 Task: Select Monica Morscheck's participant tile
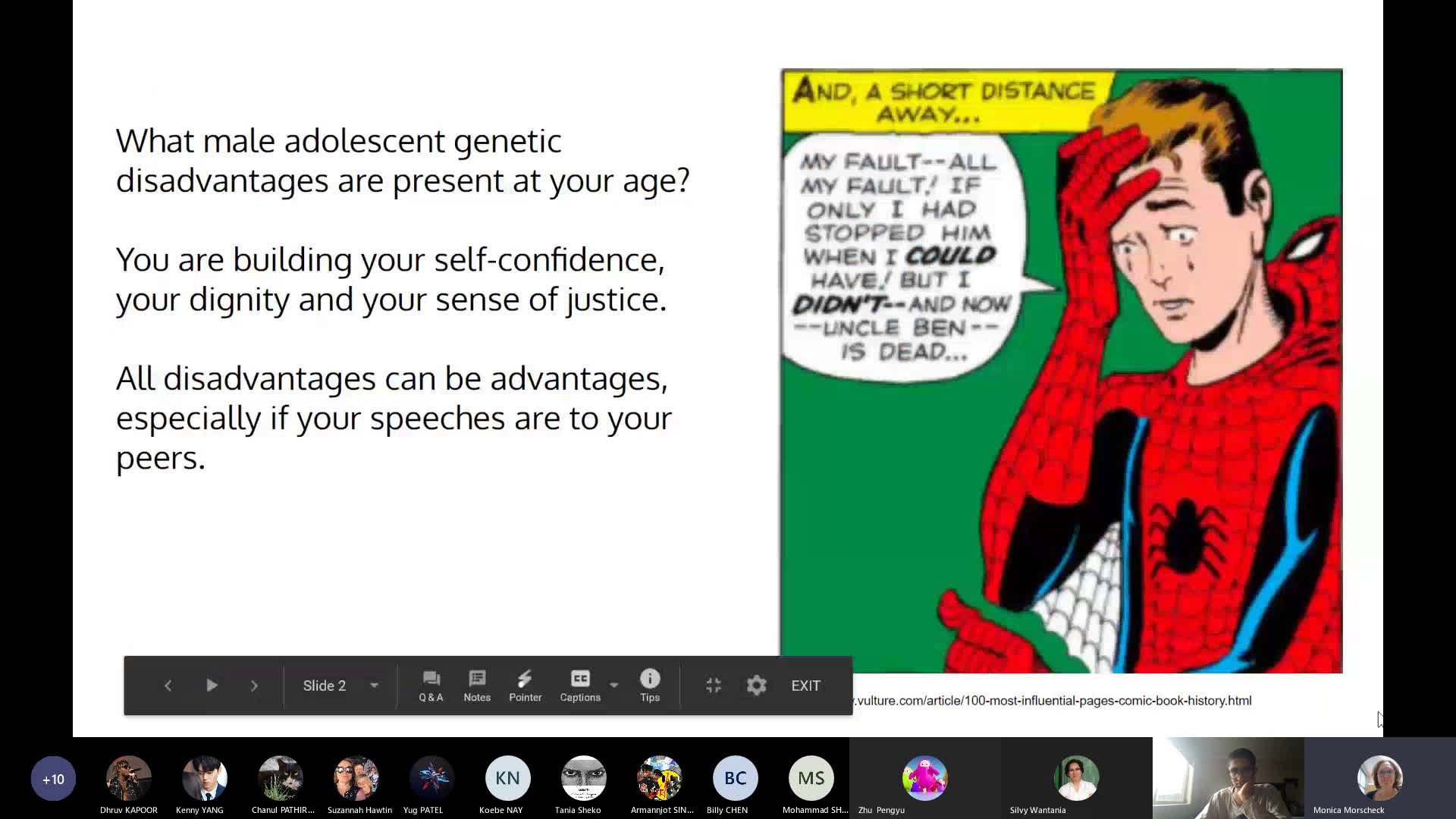(x=1380, y=778)
